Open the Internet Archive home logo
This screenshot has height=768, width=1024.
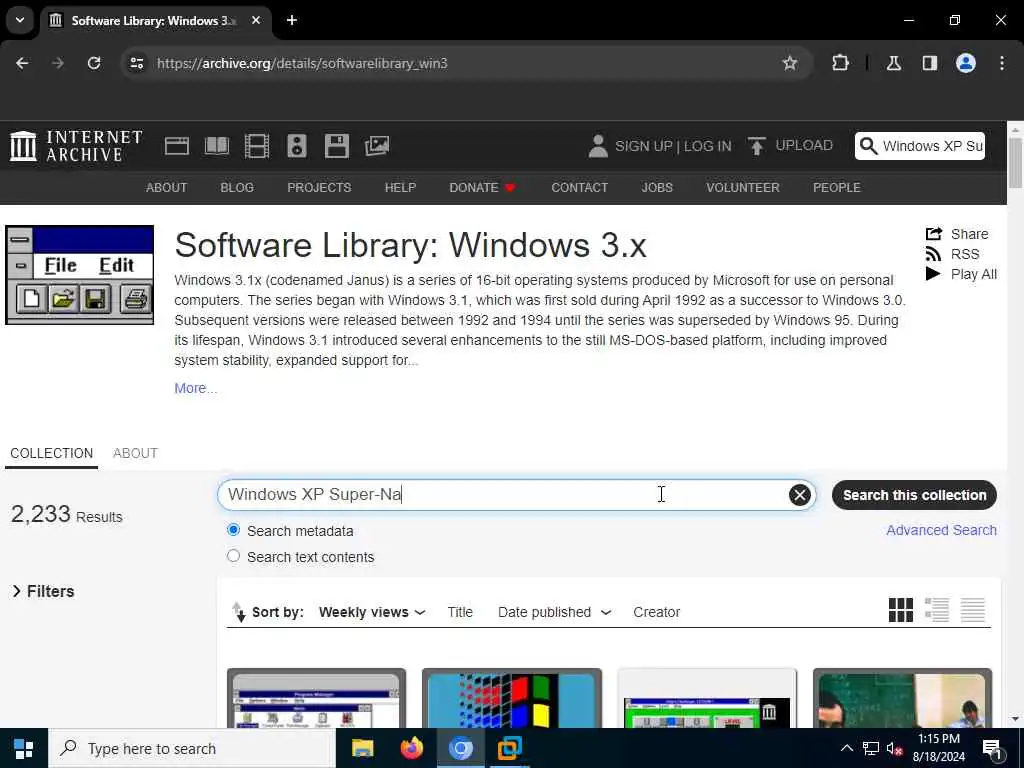[x=76, y=146]
